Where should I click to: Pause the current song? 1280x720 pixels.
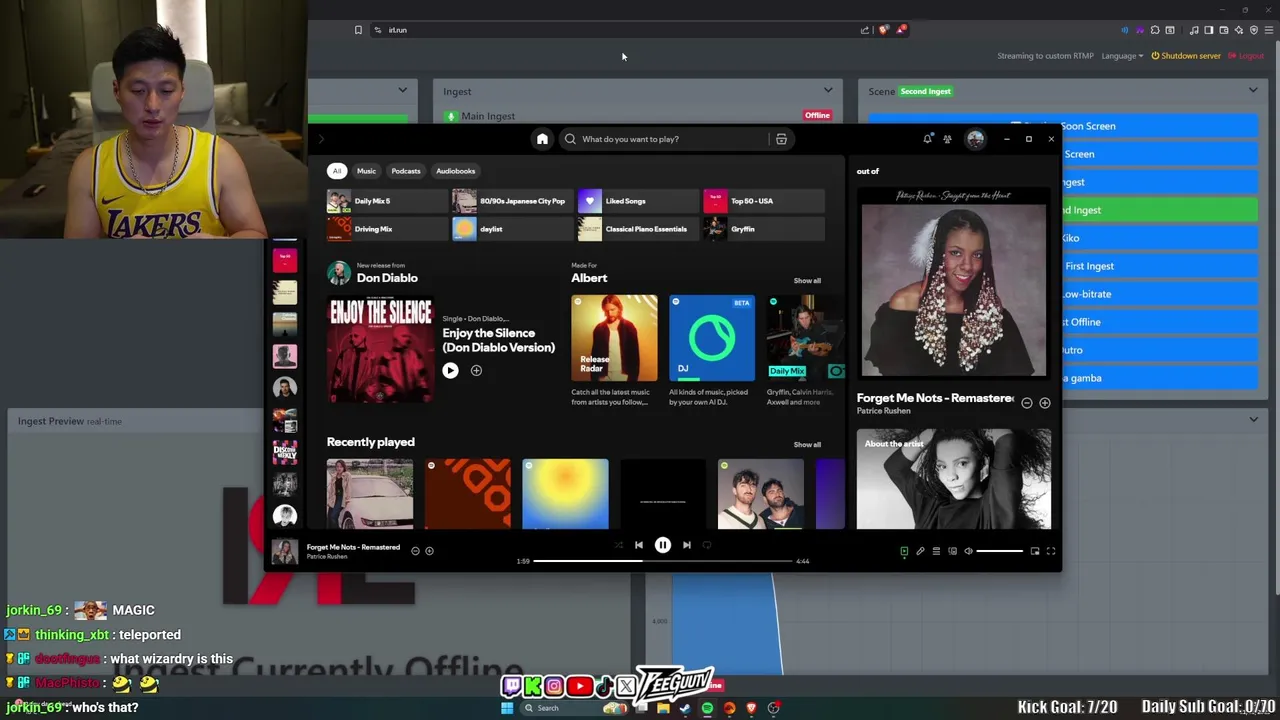pos(662,545)
